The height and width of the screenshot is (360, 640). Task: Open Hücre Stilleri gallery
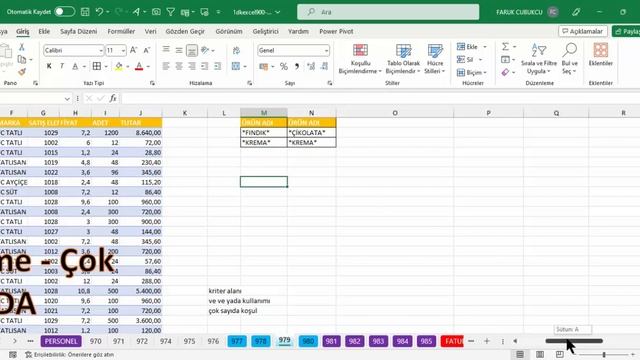click(x=435, y=59)
